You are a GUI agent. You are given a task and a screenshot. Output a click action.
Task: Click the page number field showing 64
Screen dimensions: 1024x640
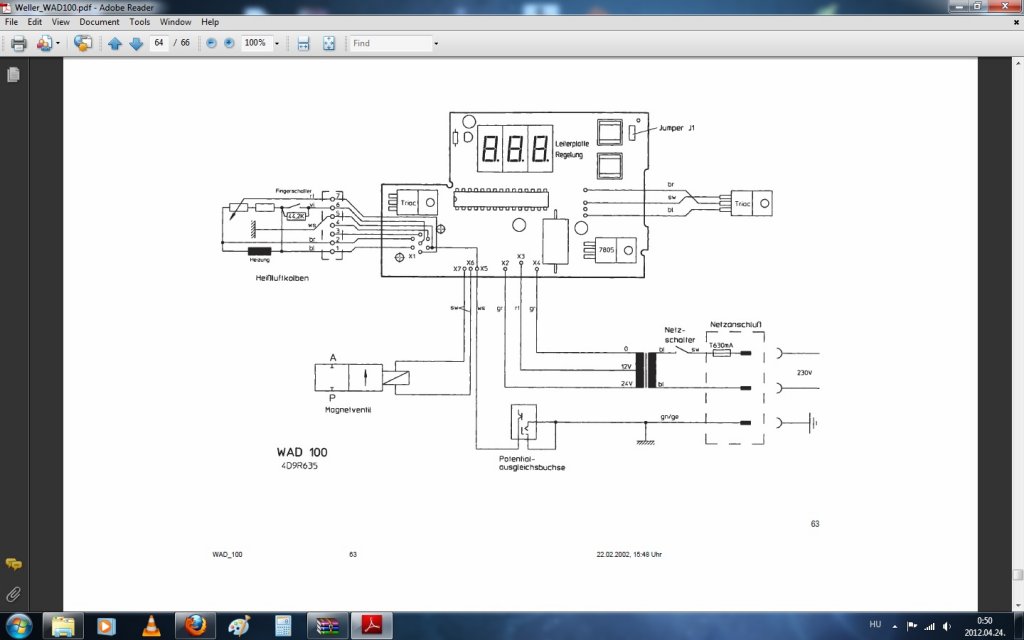point(159,43)
